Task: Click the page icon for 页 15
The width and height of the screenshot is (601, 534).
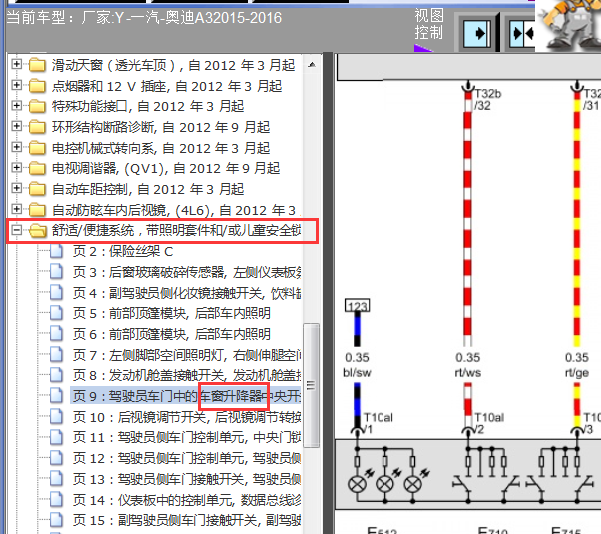Action: click(56, 520)
